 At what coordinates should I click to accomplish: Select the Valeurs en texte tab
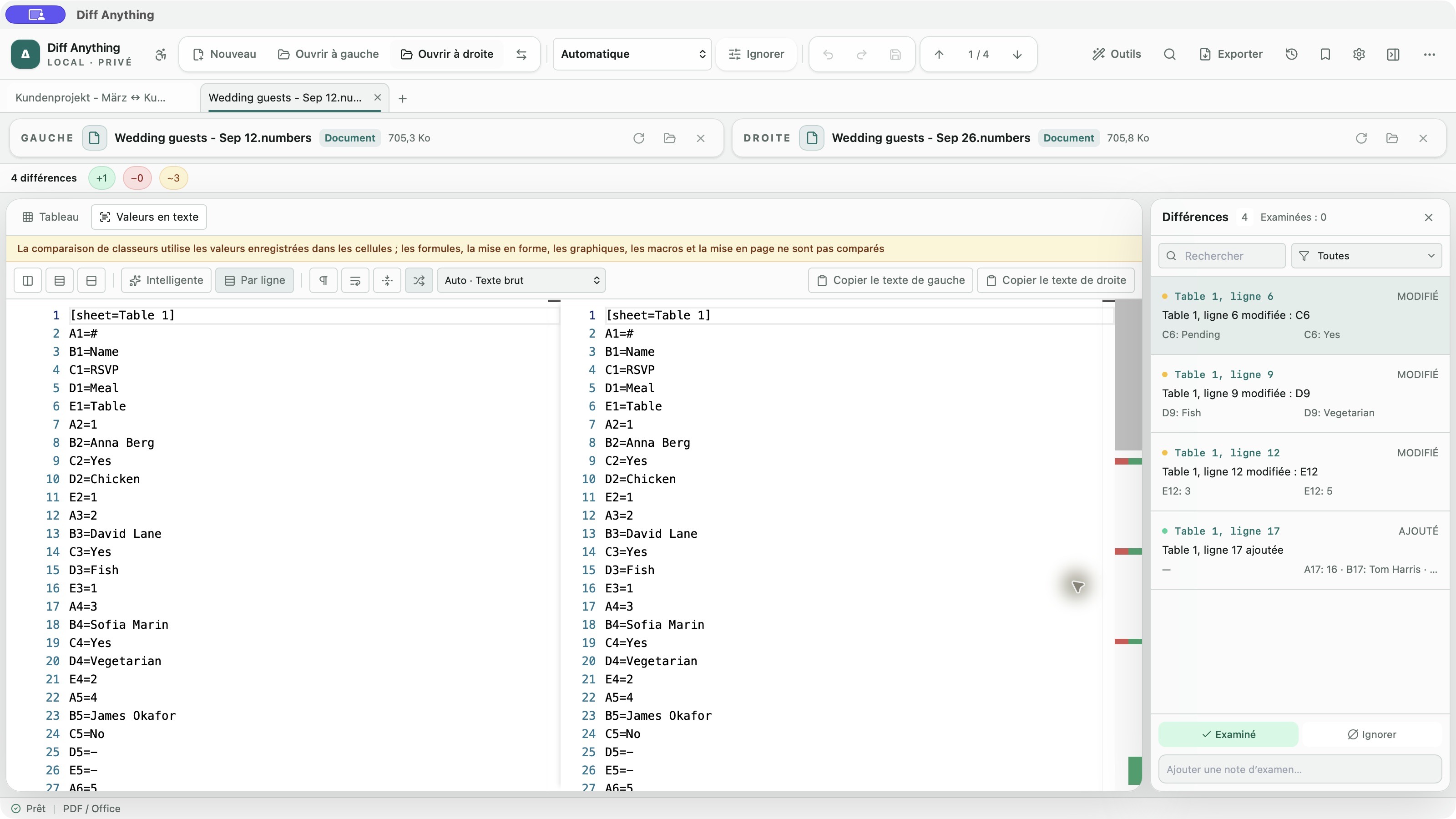149,217
